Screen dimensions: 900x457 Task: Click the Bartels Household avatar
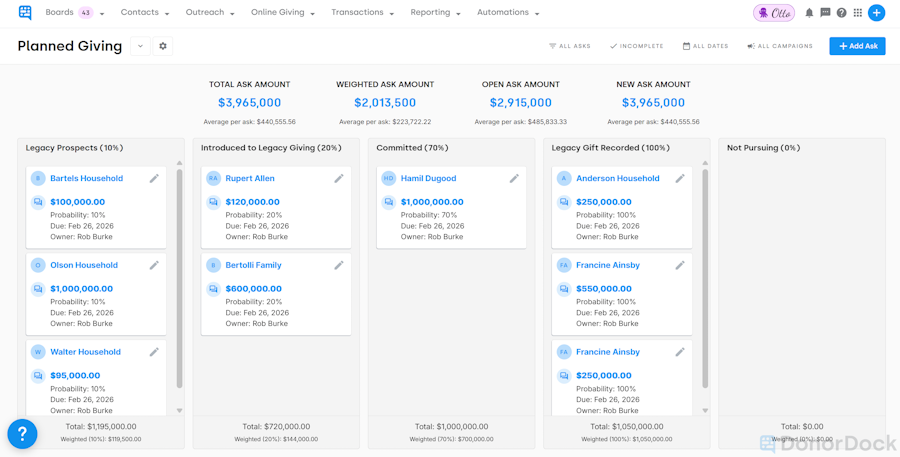click(x=38, y=179)
